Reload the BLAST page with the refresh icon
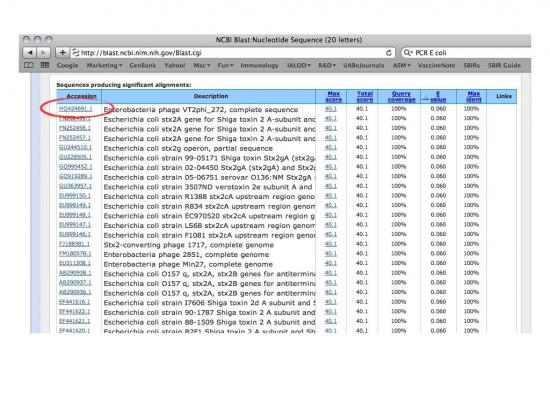 click(x=389, y=53)
